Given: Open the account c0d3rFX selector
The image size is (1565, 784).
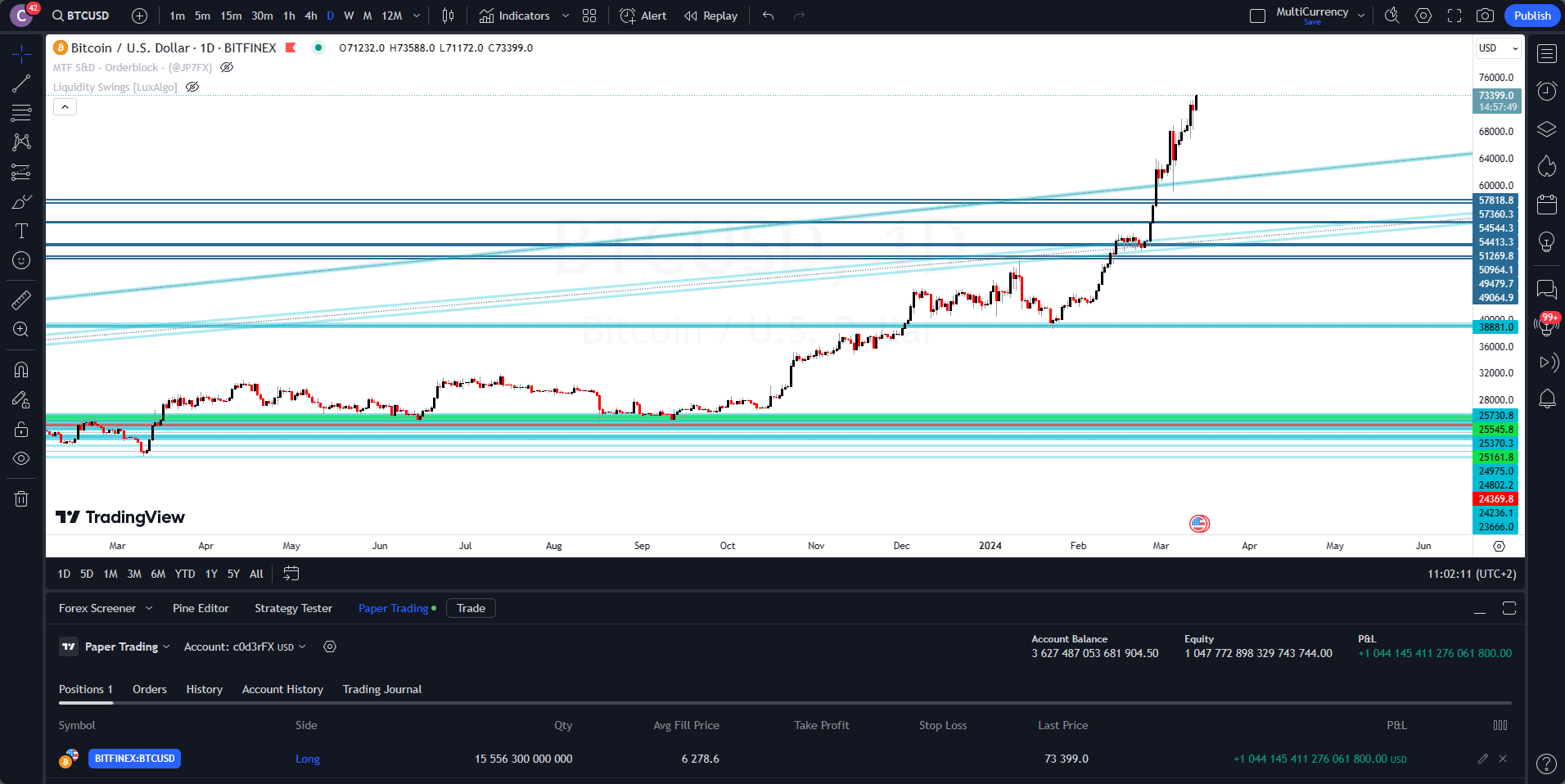Looking at the screenshot, I should click(x=245, y=647).
